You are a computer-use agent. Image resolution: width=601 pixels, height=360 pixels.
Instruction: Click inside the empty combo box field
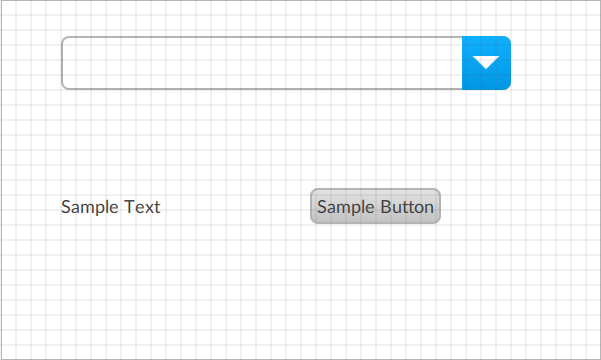[262, 63]
